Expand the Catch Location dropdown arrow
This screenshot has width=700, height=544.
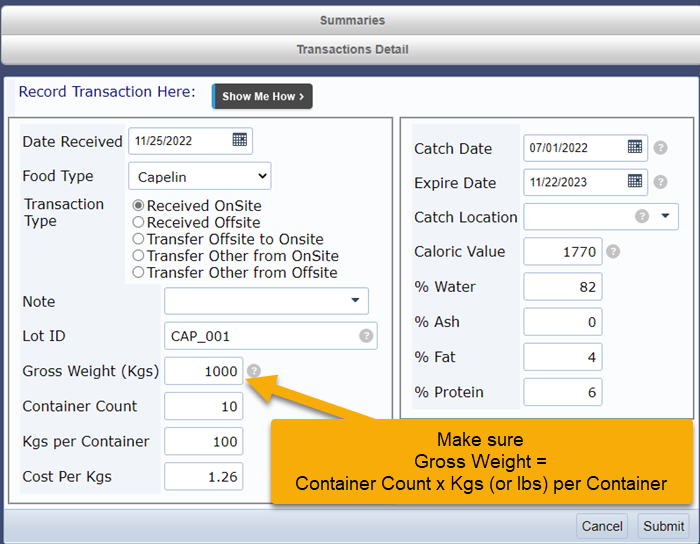coord(665,216)
